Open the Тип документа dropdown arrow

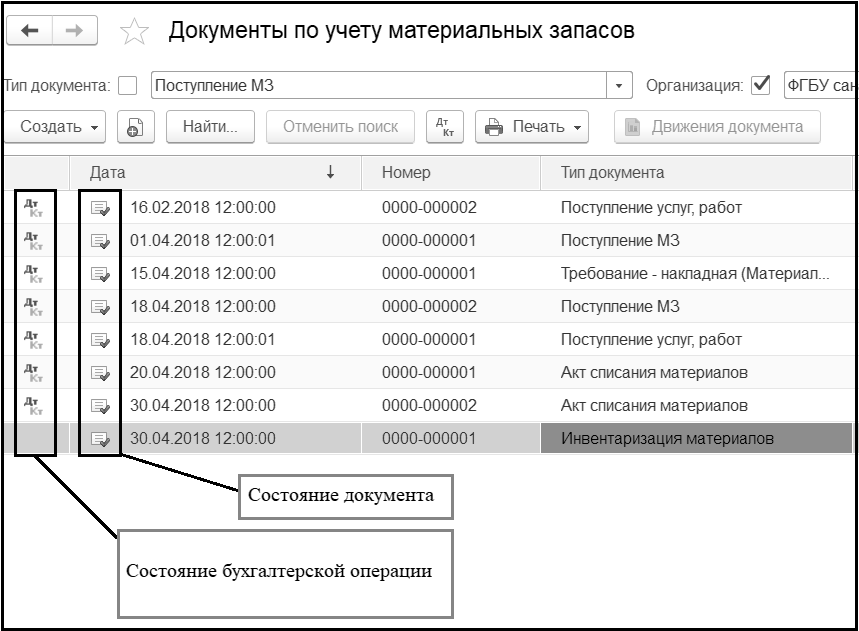(619, 85)
